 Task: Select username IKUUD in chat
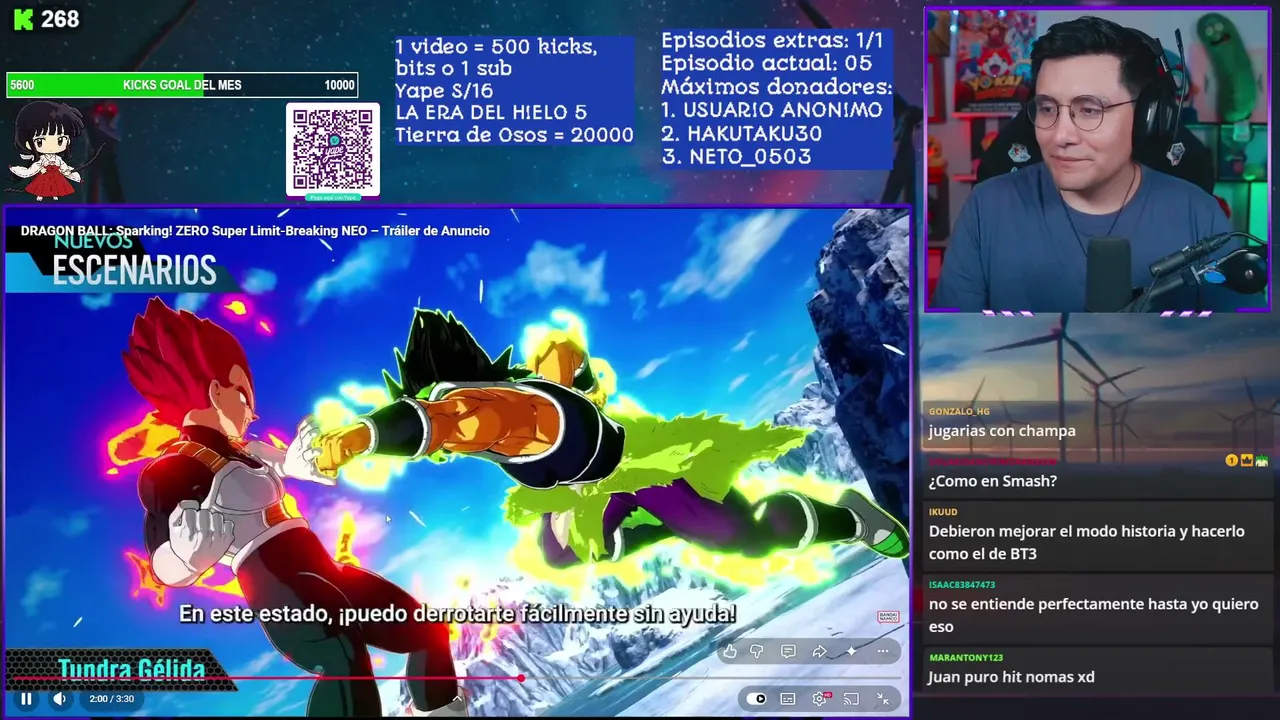pyautogui.click(x=943, y=512)
